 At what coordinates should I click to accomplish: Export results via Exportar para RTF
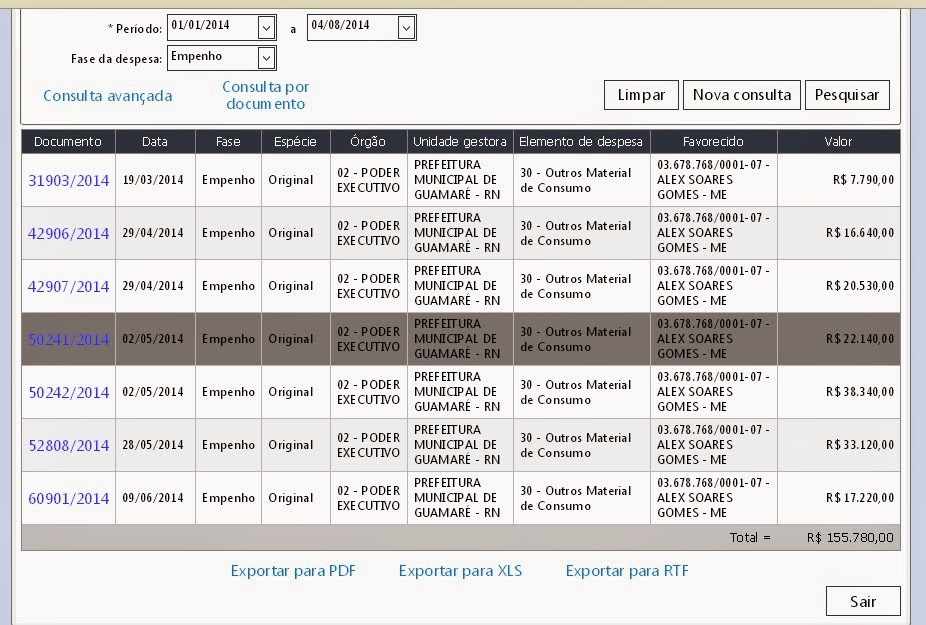(x=627, y=571)
